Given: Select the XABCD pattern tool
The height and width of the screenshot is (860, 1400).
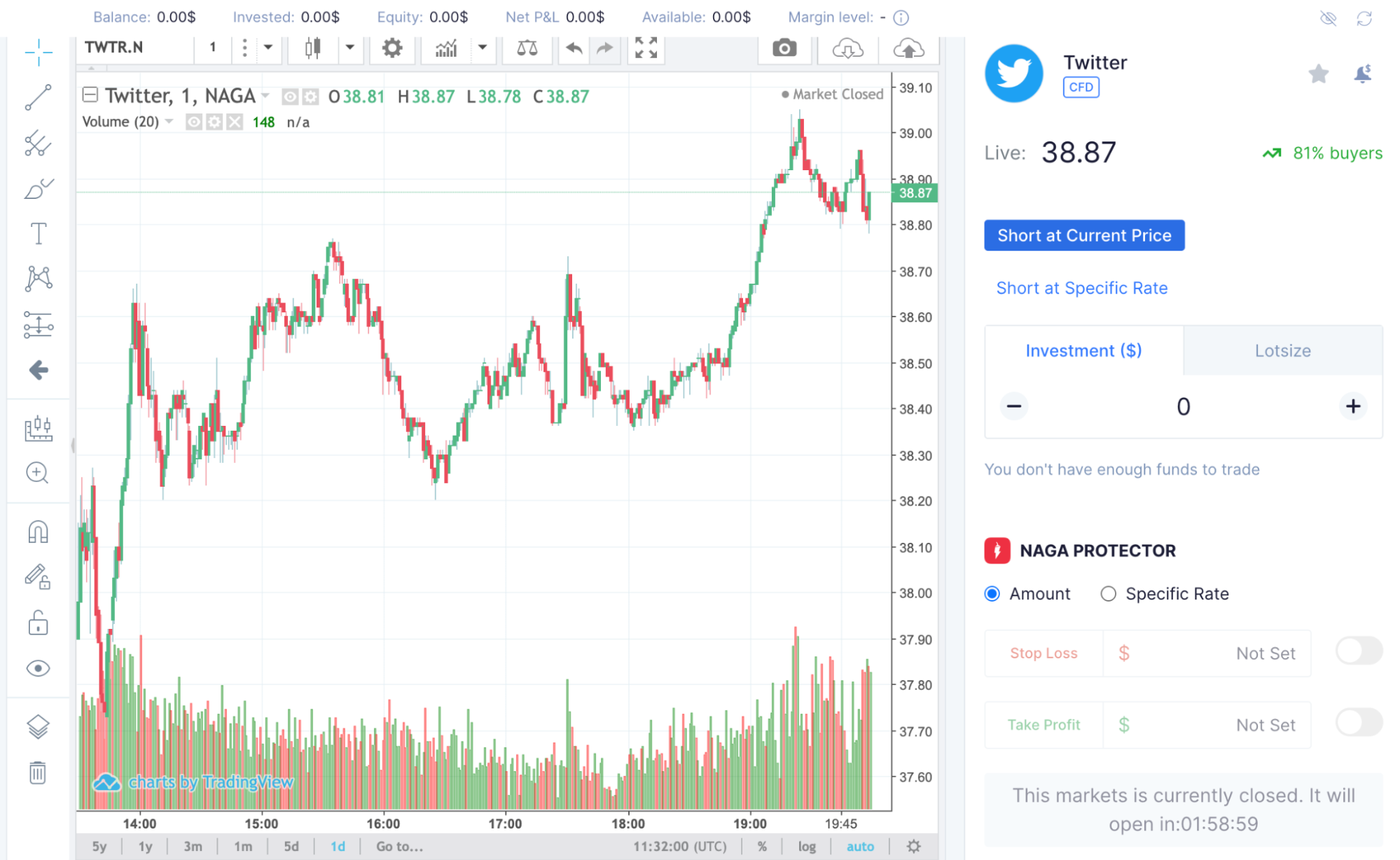Looking at the screenshot, I should [x=38, y=279].
